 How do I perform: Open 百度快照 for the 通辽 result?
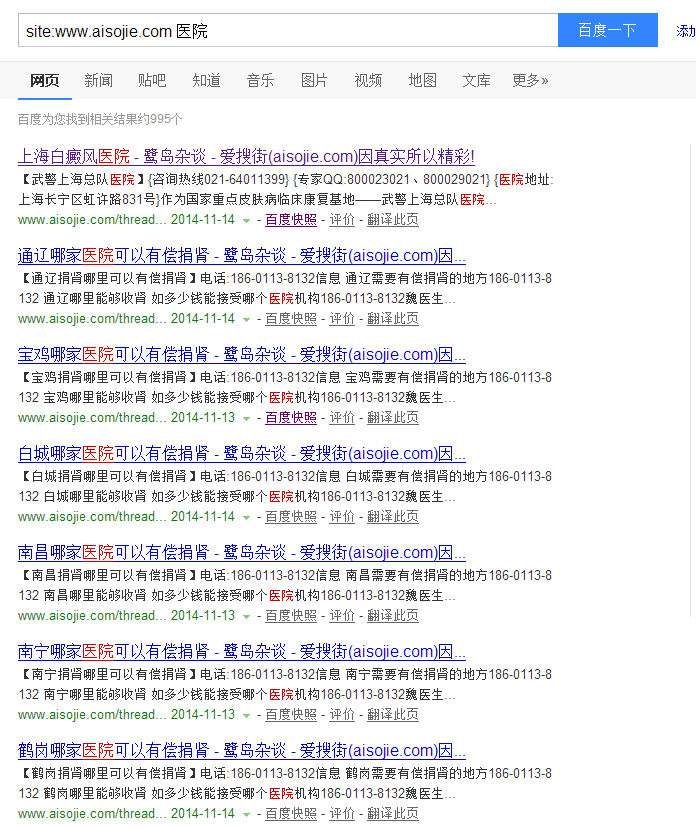pyautogui.click(x=291, y=319)
